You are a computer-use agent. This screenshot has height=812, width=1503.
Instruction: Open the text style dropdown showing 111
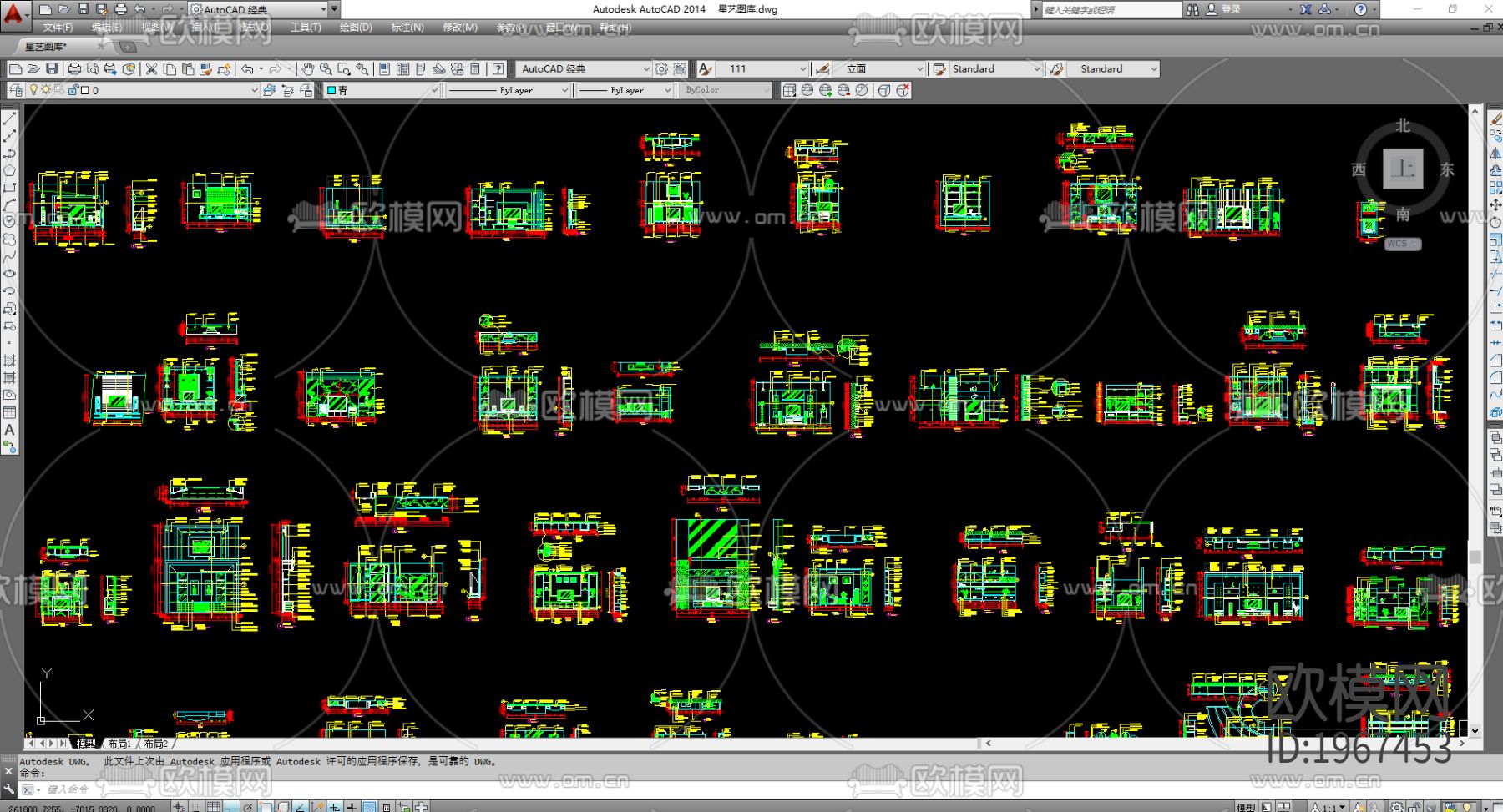pyautogui.click(x=762, y=68)
